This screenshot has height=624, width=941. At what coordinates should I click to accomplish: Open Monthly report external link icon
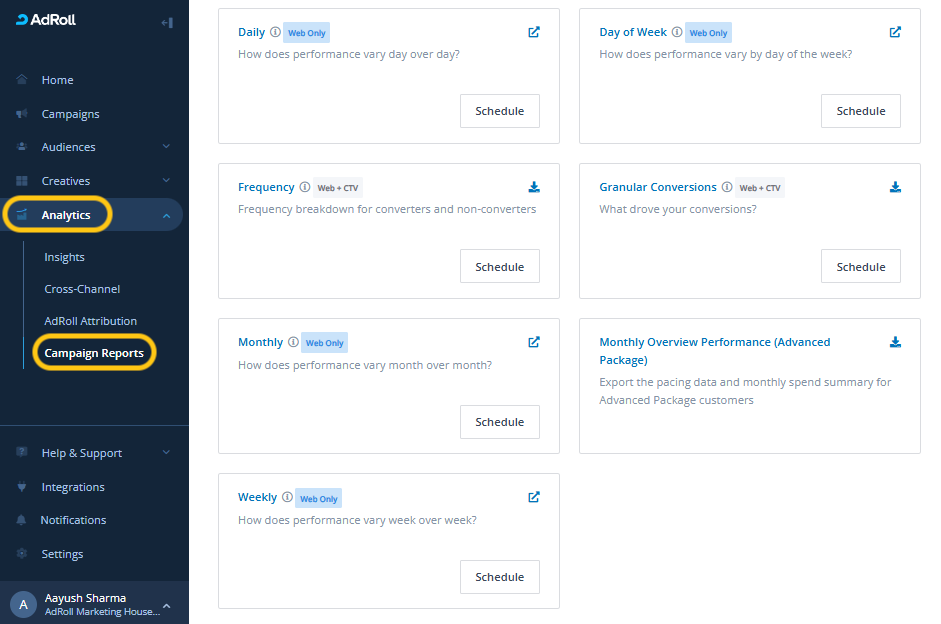pyautogui.click(x=534, y=342)
